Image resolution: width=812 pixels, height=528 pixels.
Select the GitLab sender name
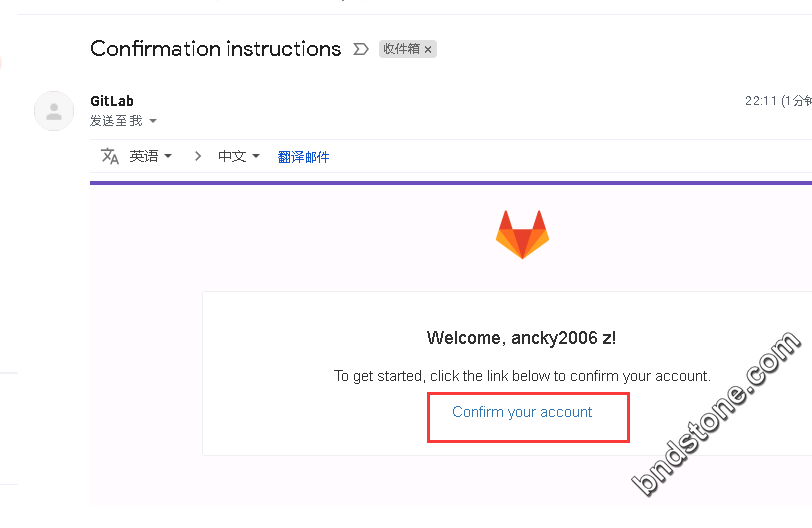tap(112, 100)
